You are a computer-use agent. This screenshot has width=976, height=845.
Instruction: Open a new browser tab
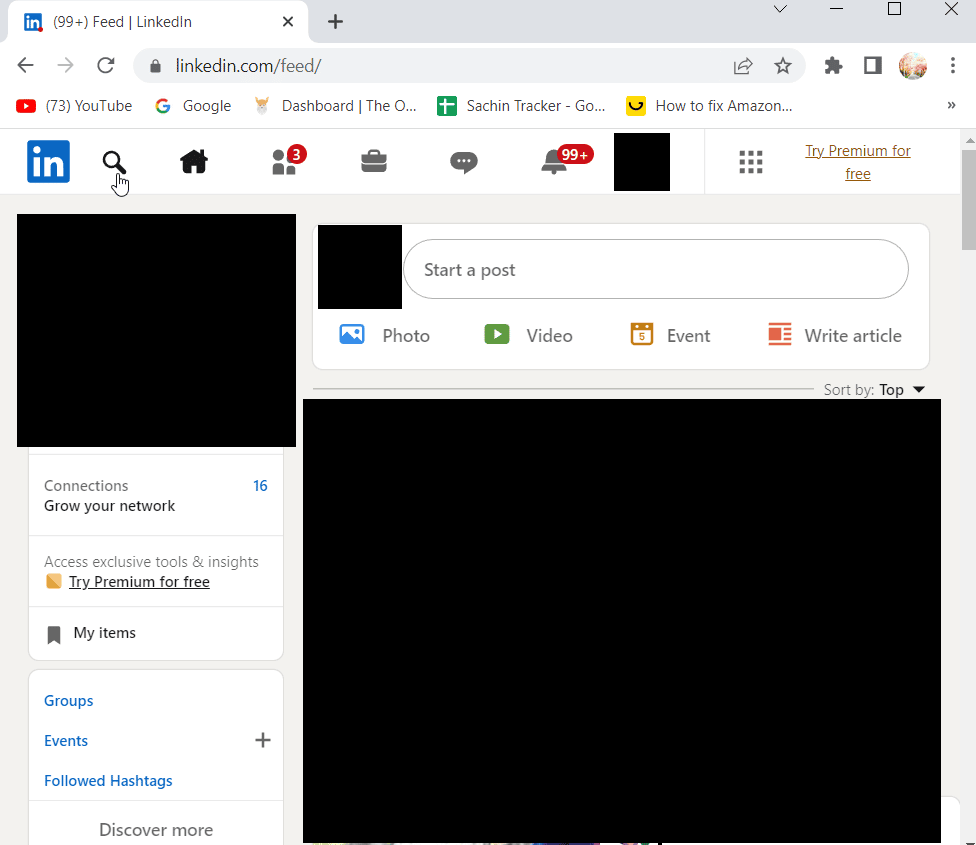pyautogui.click(x=336, y=22)
